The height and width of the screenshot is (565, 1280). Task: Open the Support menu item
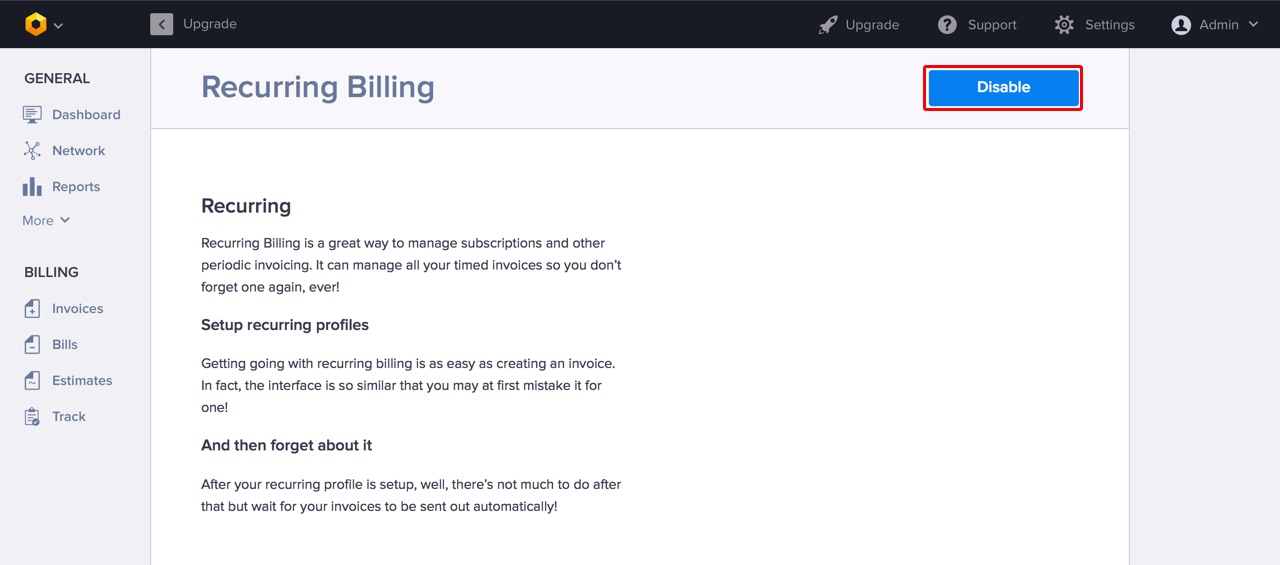(992, 25)
